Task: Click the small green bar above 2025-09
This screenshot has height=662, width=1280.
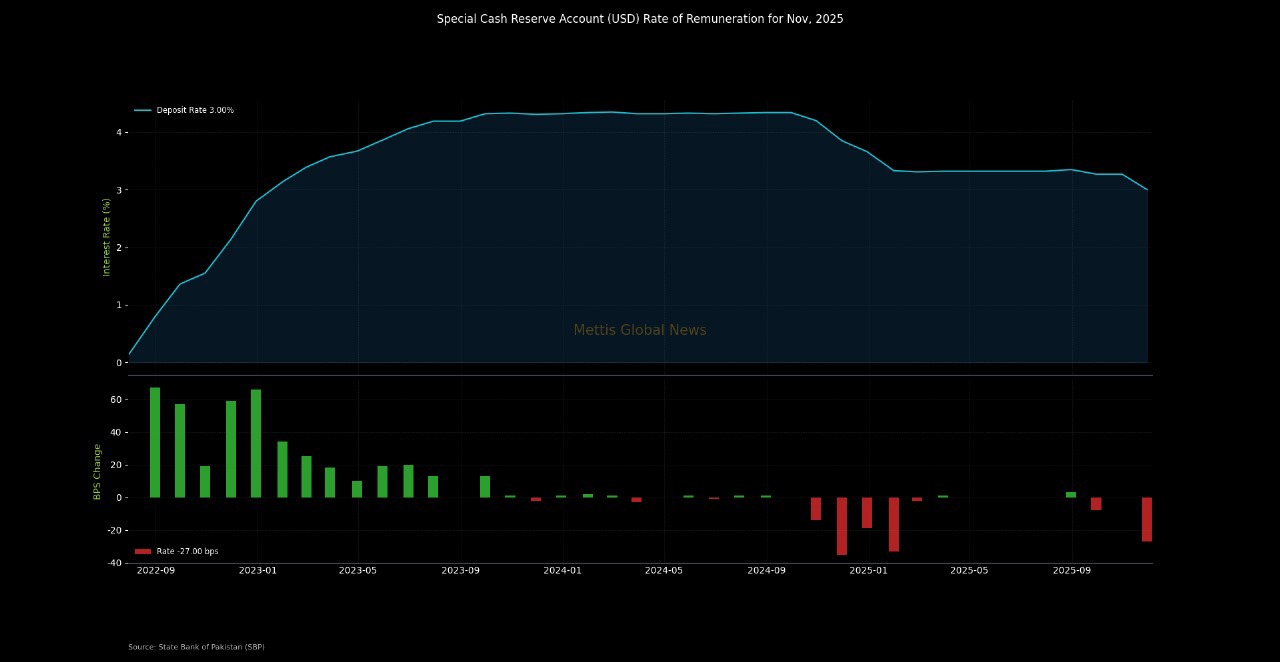Action: [x=1071, y=494]
